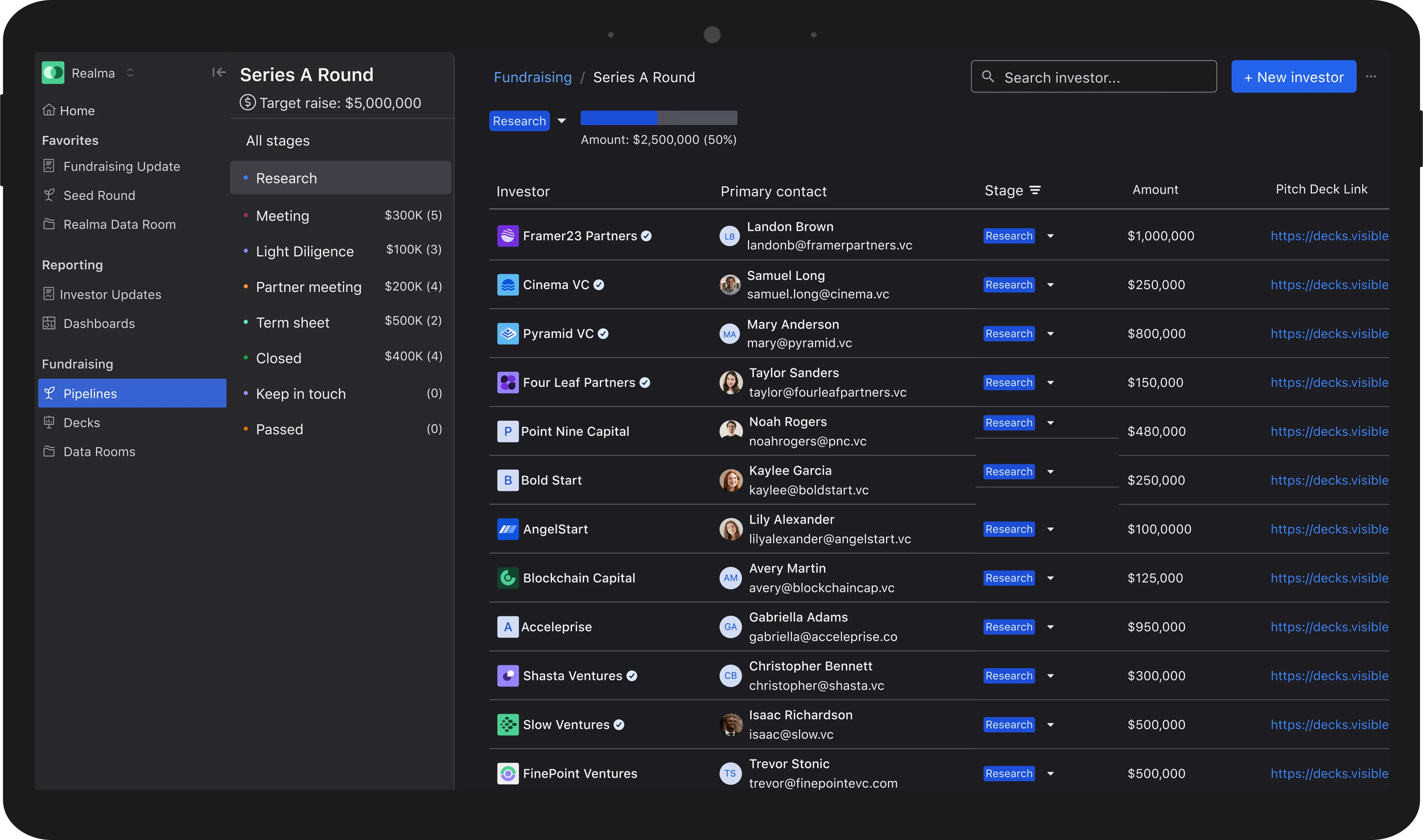Click Landon Brown's LB avatar
This screenshot has width=1423, height=840.
(730, 236)
